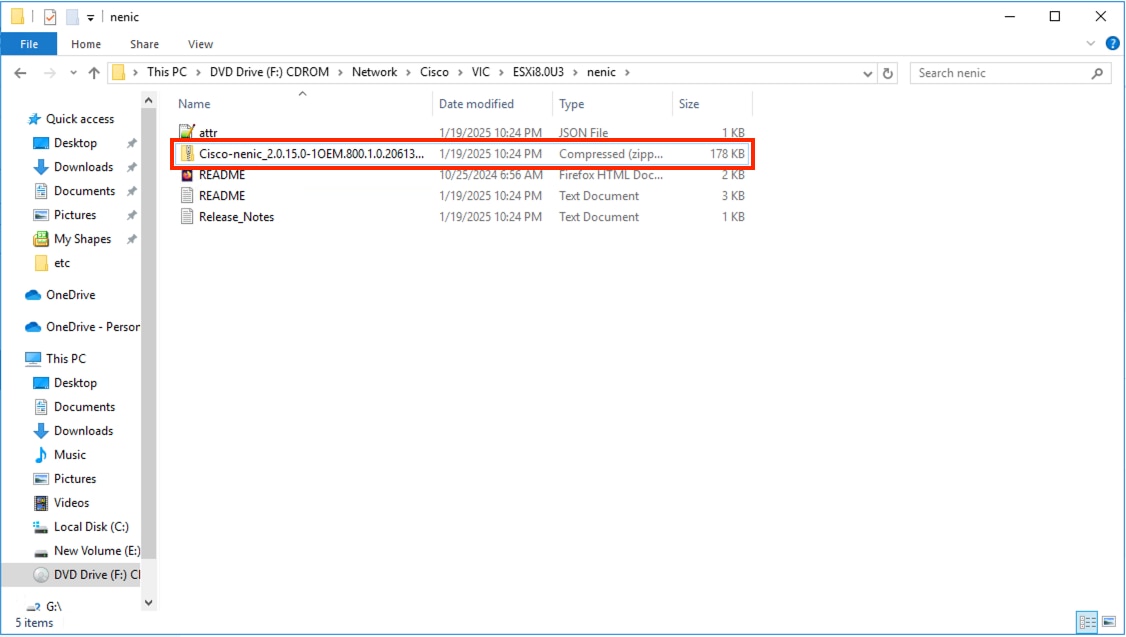Screen dimensions: 1126x637
Task: Select the Release_Notes file icon
Action: (x=187, y=217)
